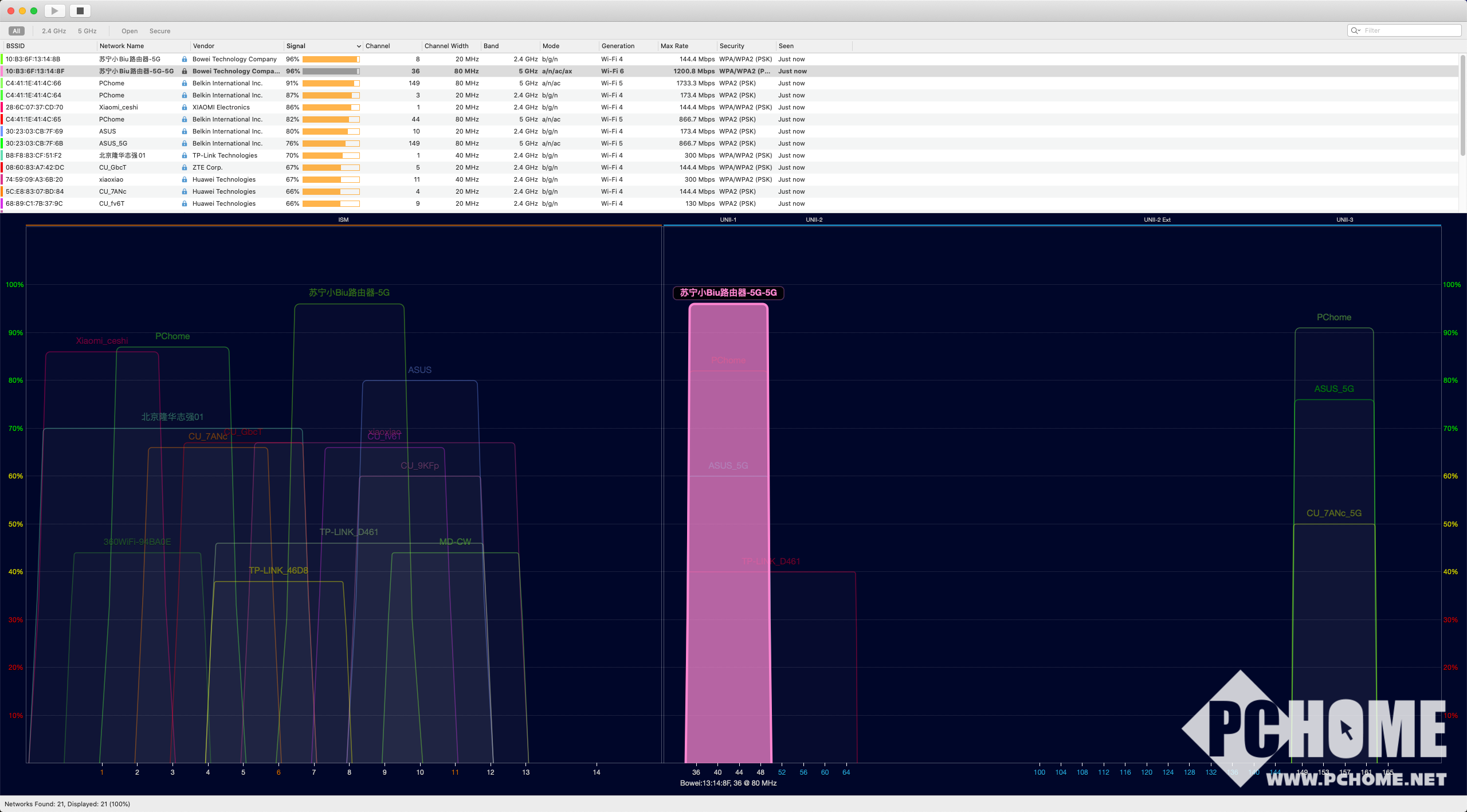This screenshot has height=812, width=1467.
Task: Sort by Mode column header
Action: [x=570, y=46]
